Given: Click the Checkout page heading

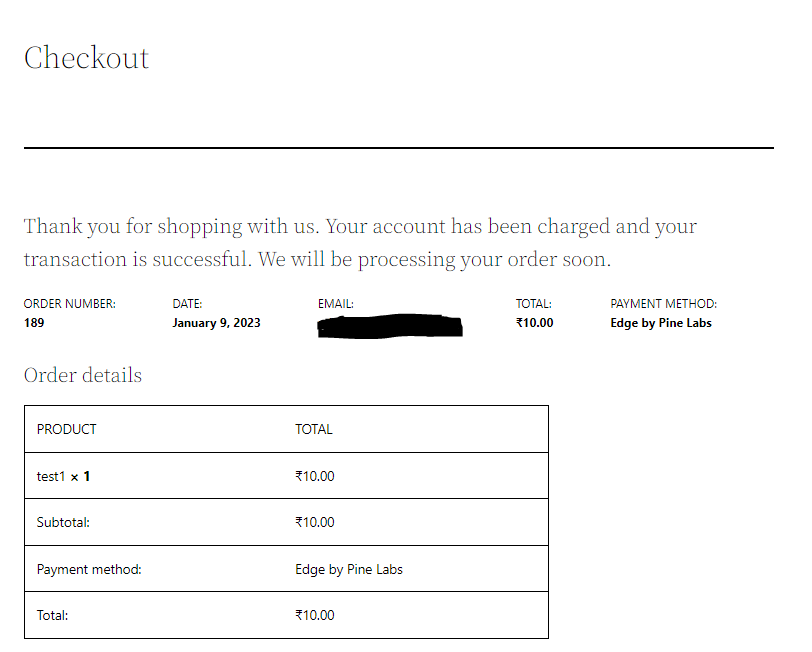Looking at the screenshot, I should [x=86, y=57].
